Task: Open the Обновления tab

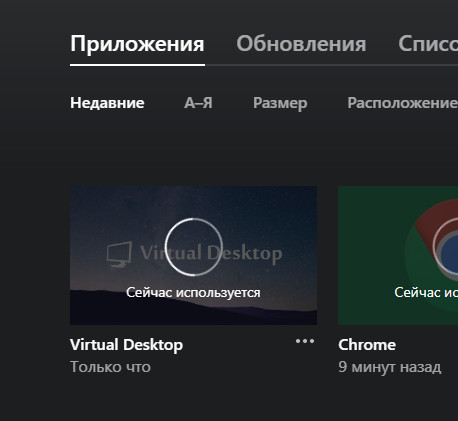Action: [301, 44]
